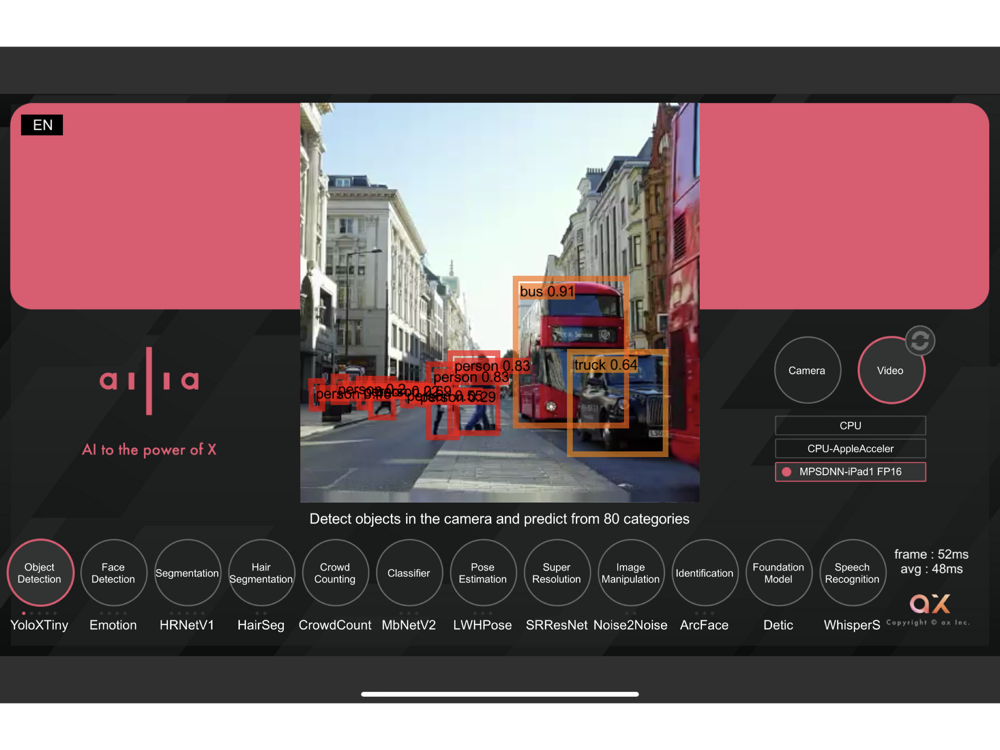Select the Foundation Model category
Screen dimensions: 1000x750
point(778,573)
